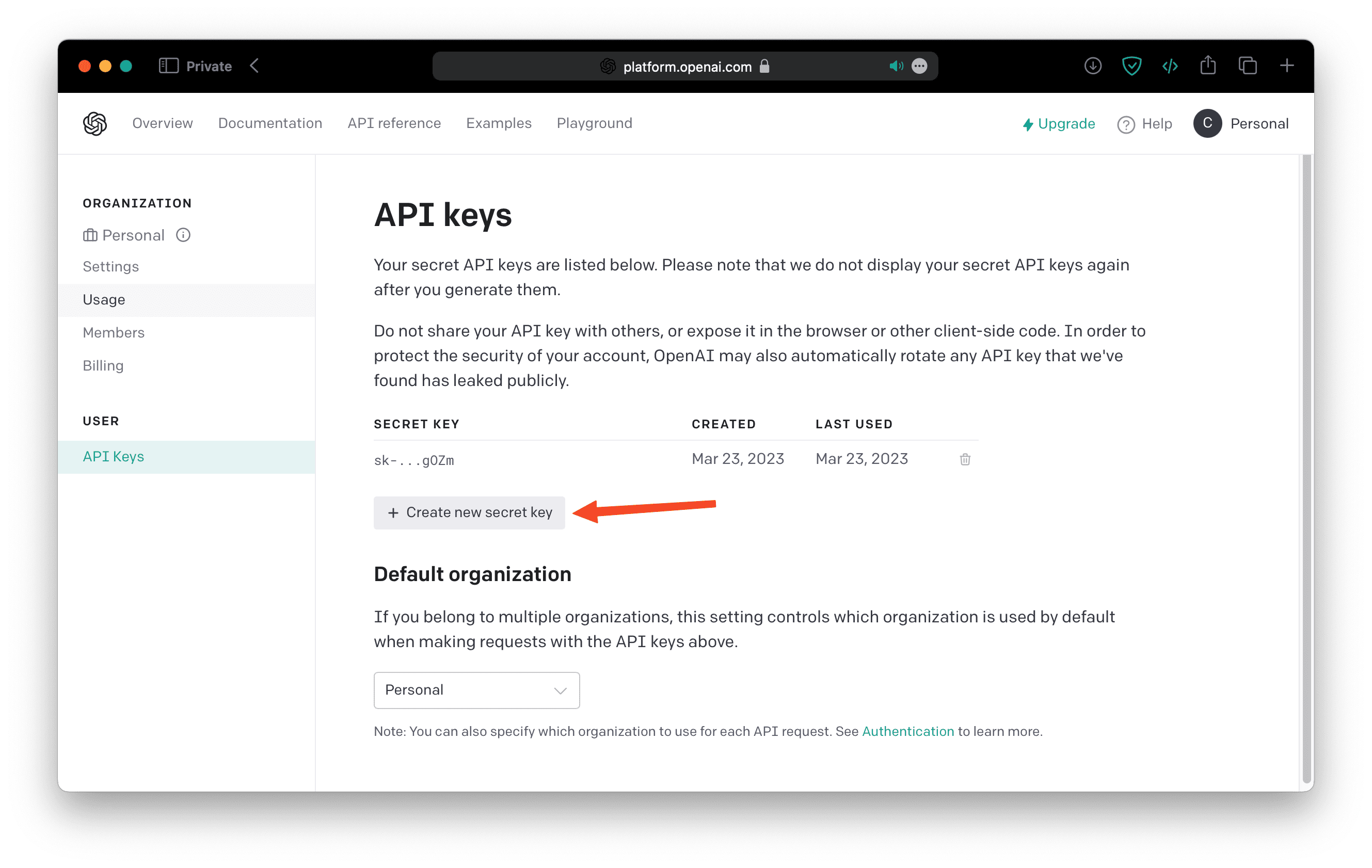Image resolution: width=1372 pixels, height=868 pixels.
Task: Show the tab overview icon
Action: click(1247, 66)
